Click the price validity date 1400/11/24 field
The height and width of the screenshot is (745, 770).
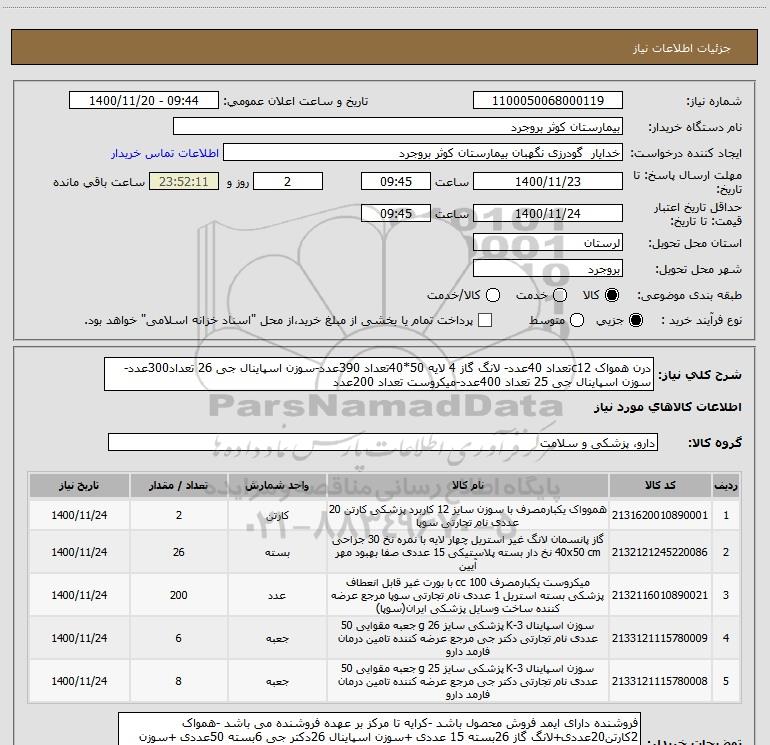click(x=548, y=213)
